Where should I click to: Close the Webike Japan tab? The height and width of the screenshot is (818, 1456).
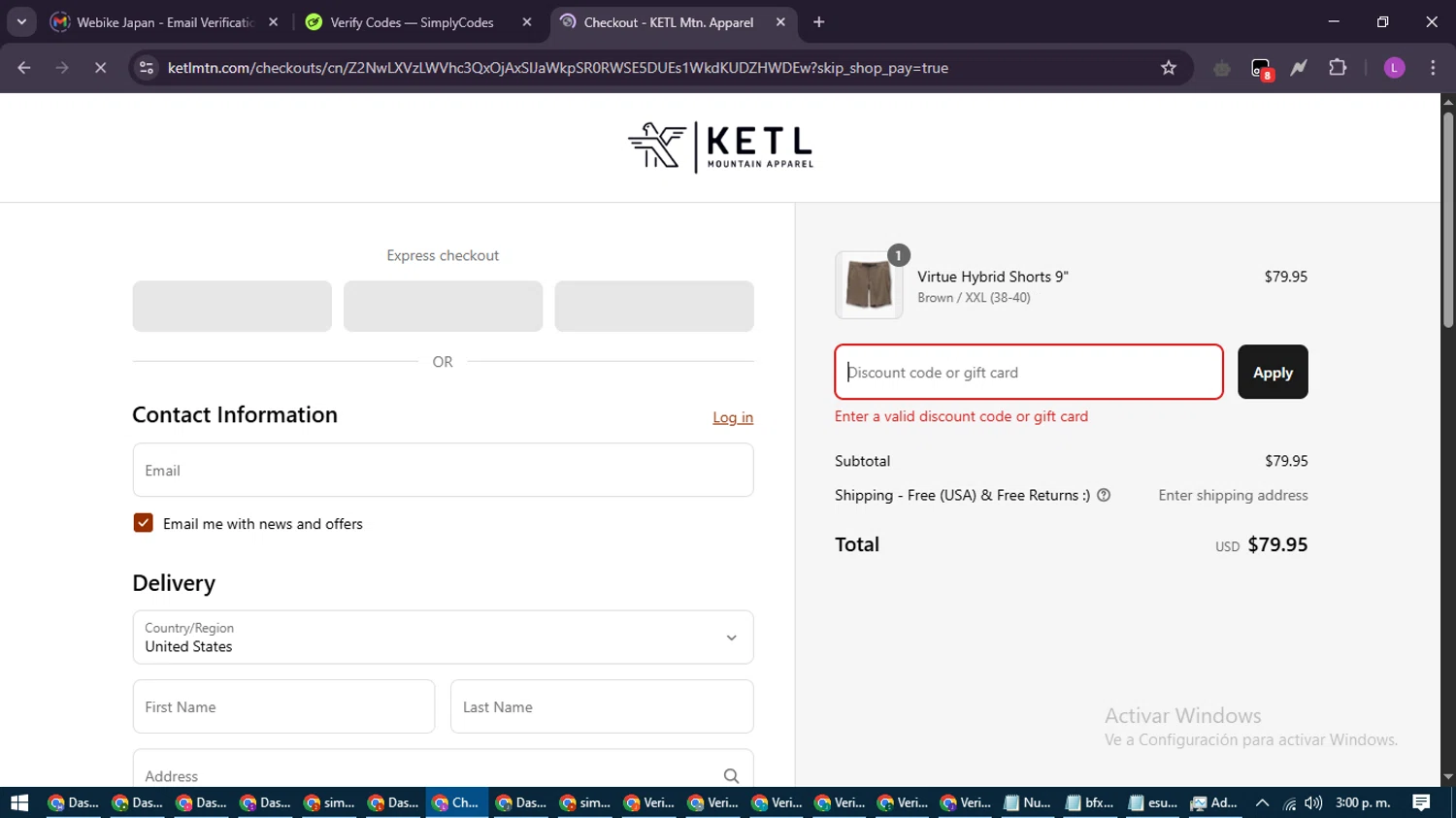point(273,22)
